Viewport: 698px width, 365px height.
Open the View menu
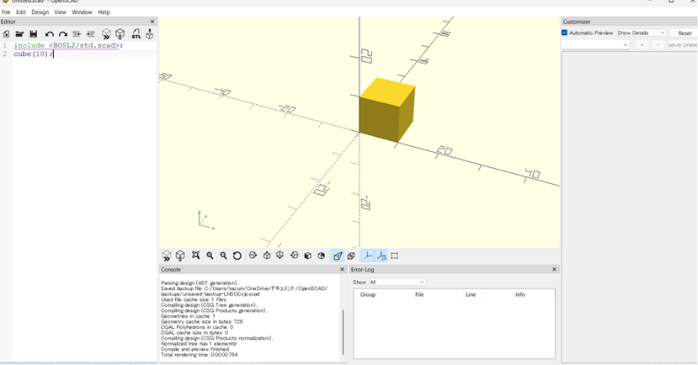point(60,12)
